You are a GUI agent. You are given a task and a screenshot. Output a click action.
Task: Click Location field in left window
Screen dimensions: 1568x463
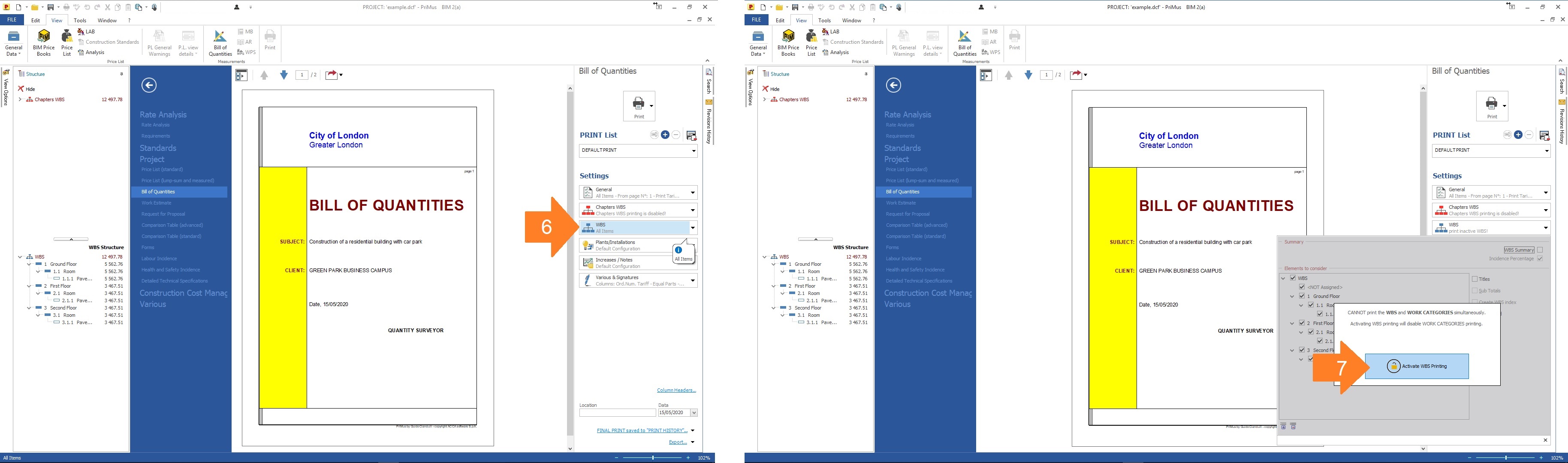point(617,412)
